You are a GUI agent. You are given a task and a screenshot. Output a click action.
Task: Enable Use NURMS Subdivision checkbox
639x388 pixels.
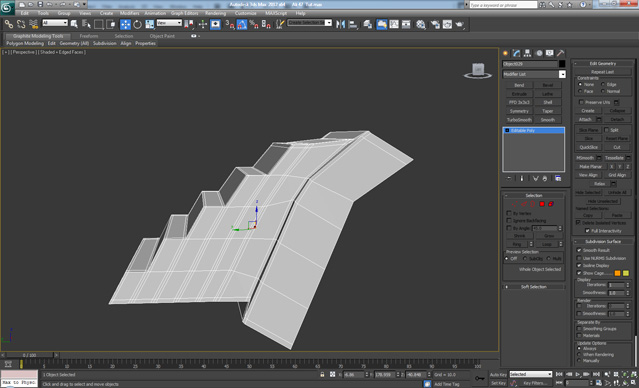pos(579,258)
